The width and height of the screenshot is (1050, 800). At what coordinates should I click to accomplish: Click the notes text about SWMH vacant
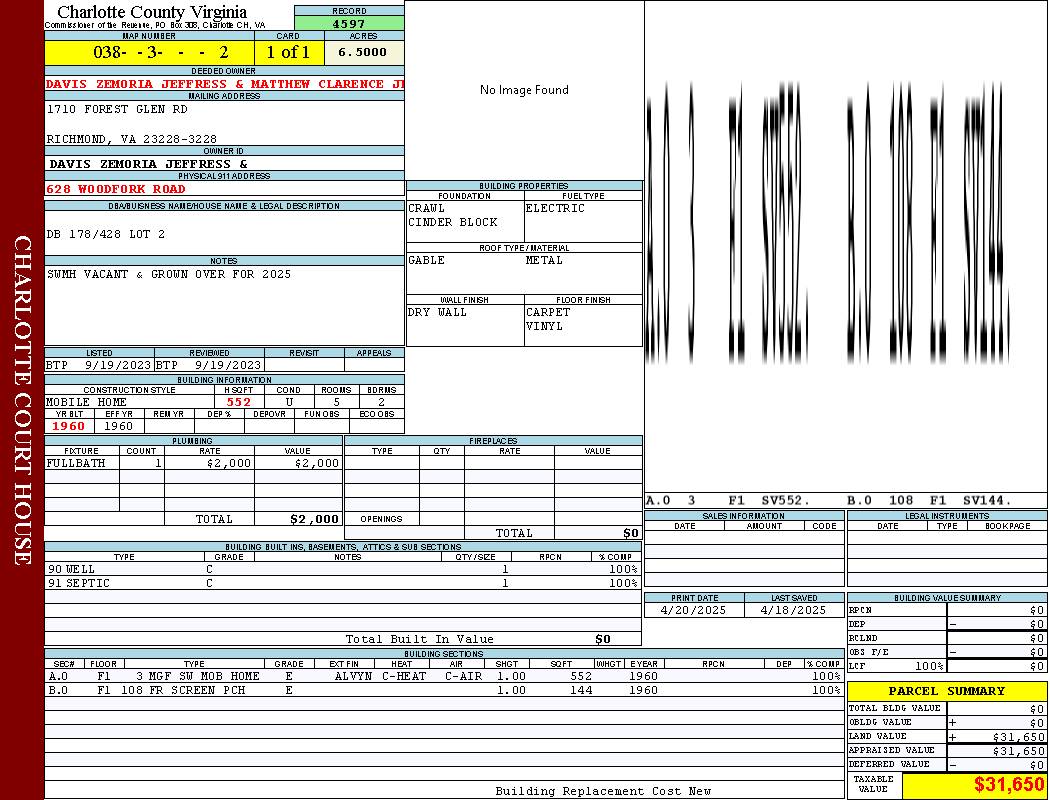pyautogui.click(x=169, y=274)
